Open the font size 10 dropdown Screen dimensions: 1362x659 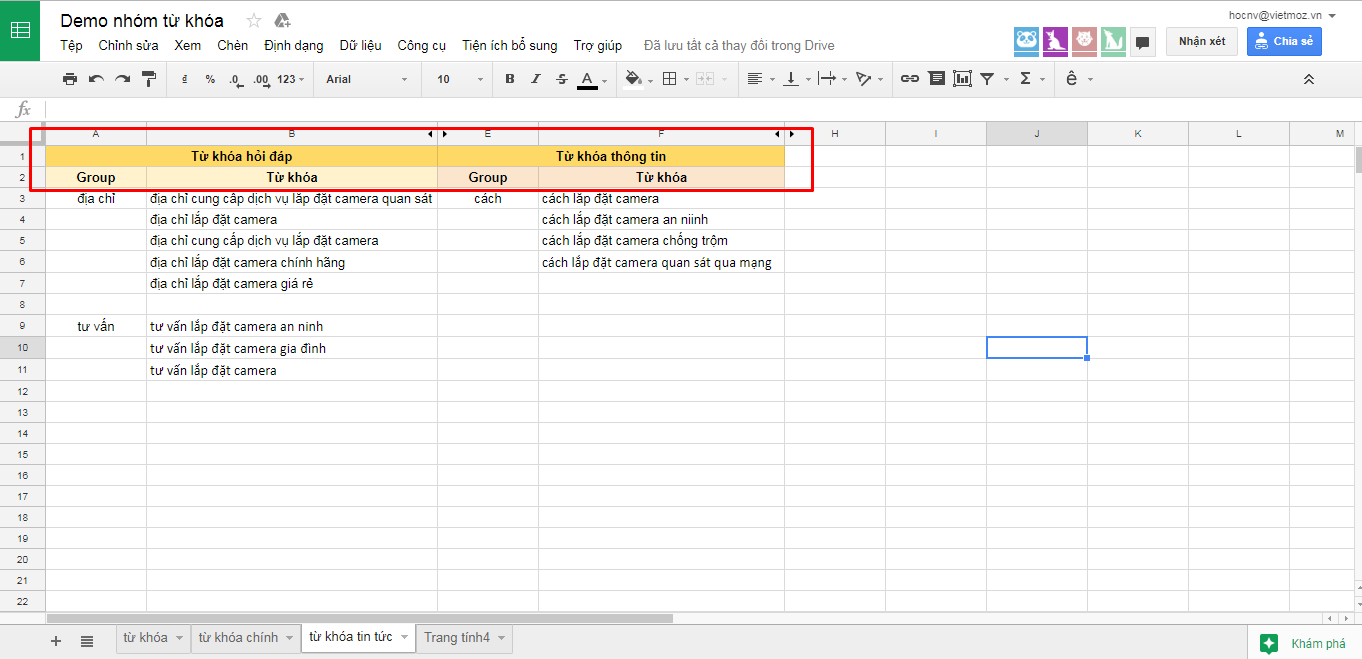460,79
